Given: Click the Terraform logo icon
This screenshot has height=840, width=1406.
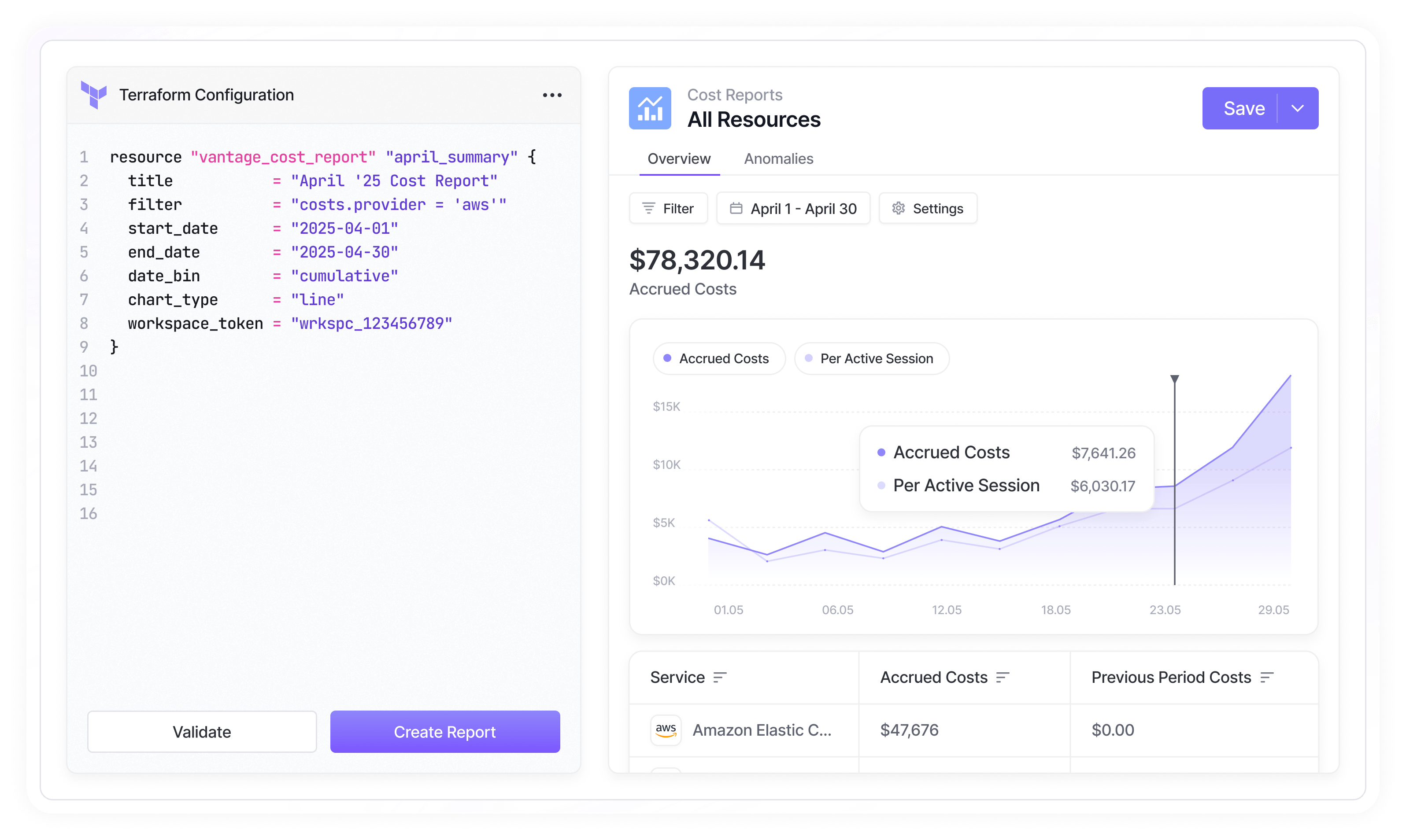Looking at the screenshot, I should [x=94, y=95].
